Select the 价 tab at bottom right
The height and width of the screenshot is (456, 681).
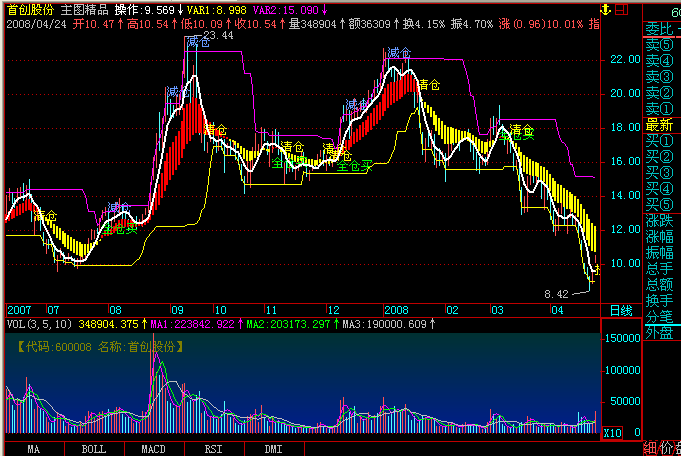point(666,449)
